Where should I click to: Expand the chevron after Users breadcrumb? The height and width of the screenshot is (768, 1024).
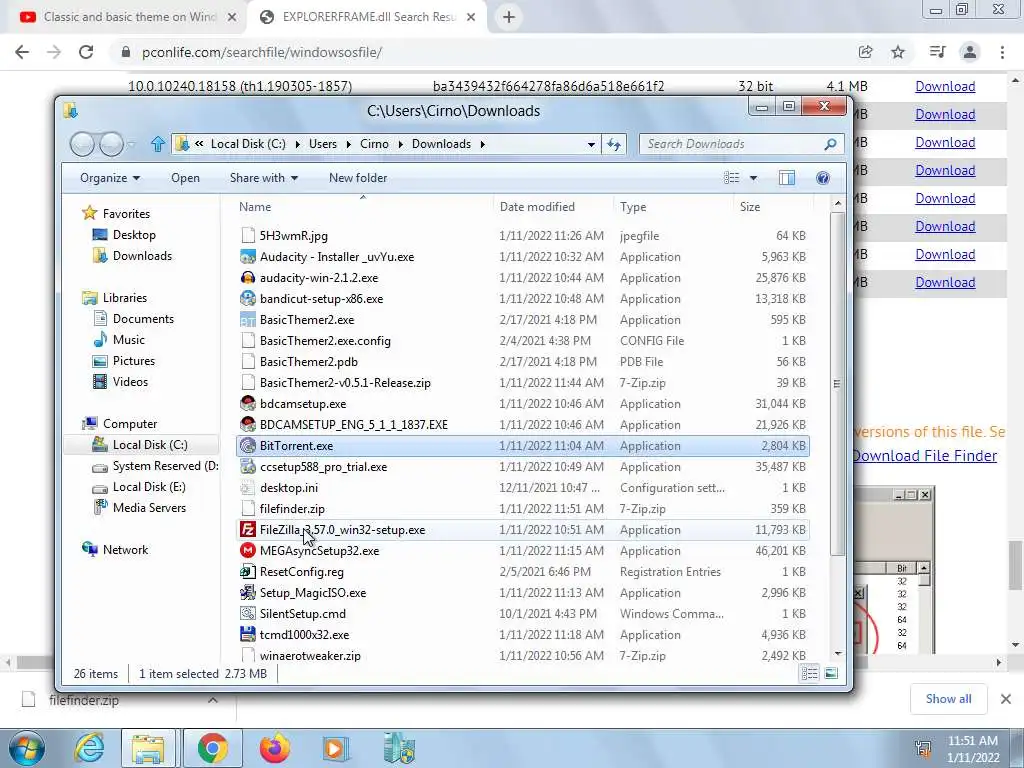pyautogui.click(x=349, y=144)
